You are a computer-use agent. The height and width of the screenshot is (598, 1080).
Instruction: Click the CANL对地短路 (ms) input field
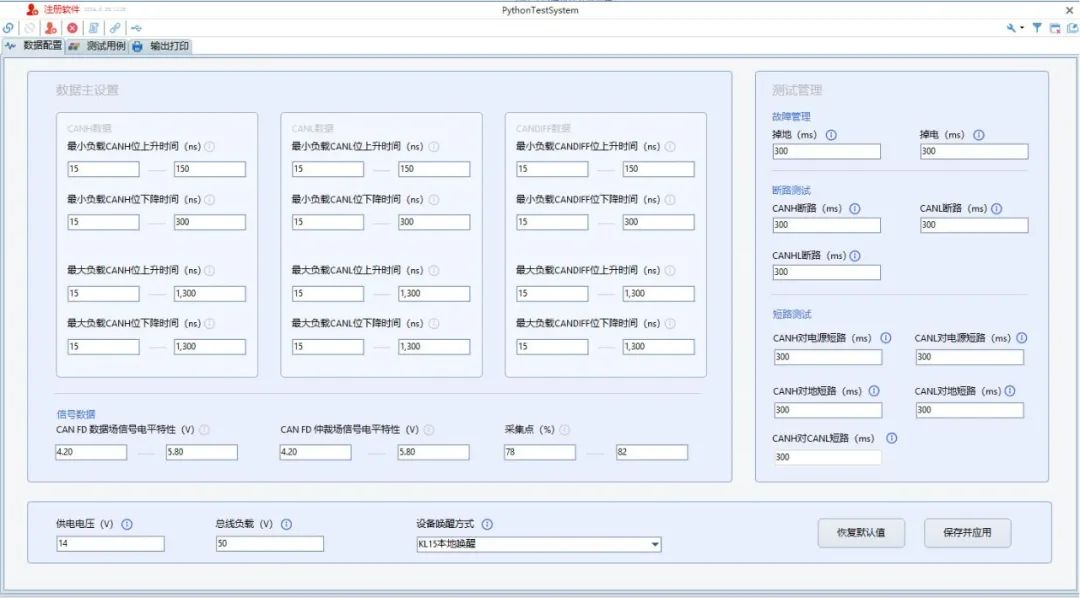(x=969, y=410)
